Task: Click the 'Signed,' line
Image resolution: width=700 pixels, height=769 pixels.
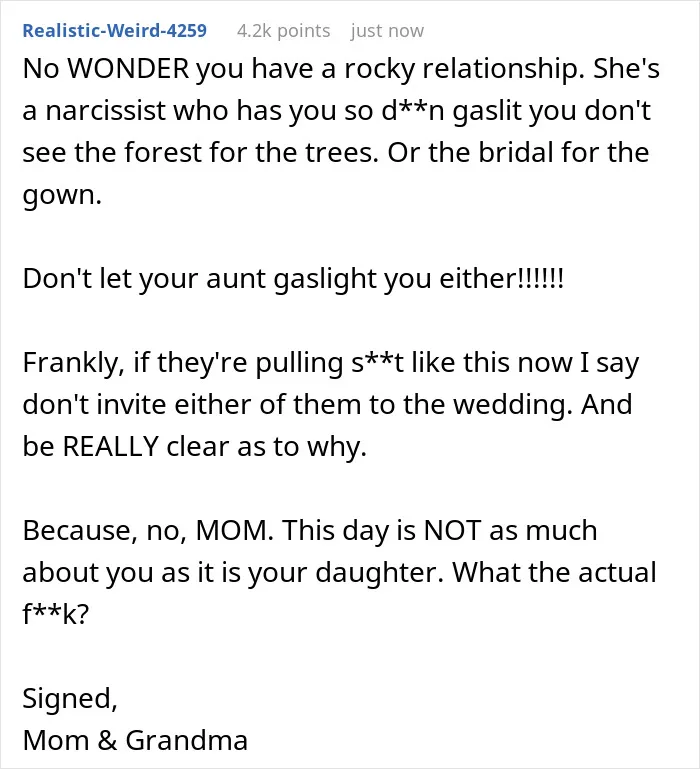Action: 70,699
